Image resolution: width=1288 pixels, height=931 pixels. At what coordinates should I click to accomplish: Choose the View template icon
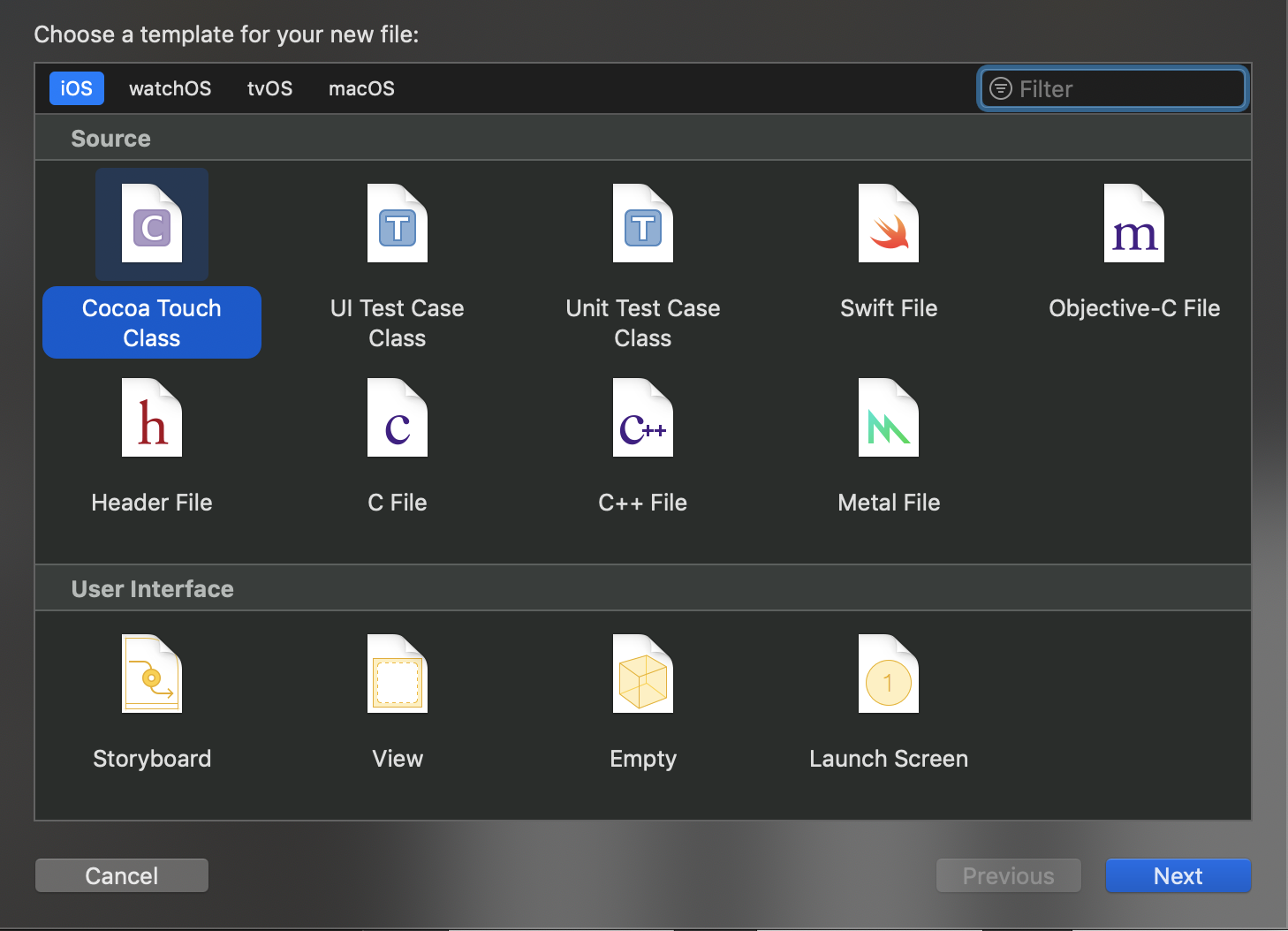[398, 674]
